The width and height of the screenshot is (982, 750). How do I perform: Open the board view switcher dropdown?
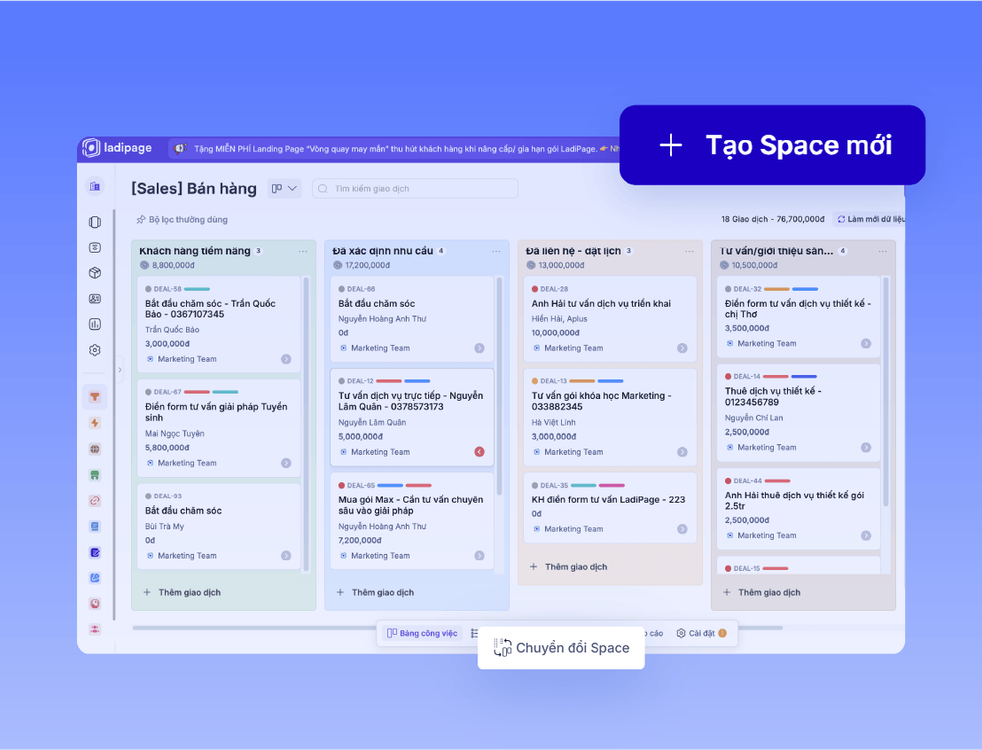284,188
